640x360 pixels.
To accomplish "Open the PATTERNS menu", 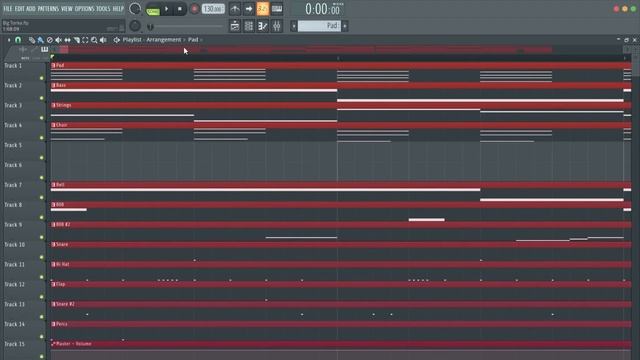I will (x=49, y=9).
